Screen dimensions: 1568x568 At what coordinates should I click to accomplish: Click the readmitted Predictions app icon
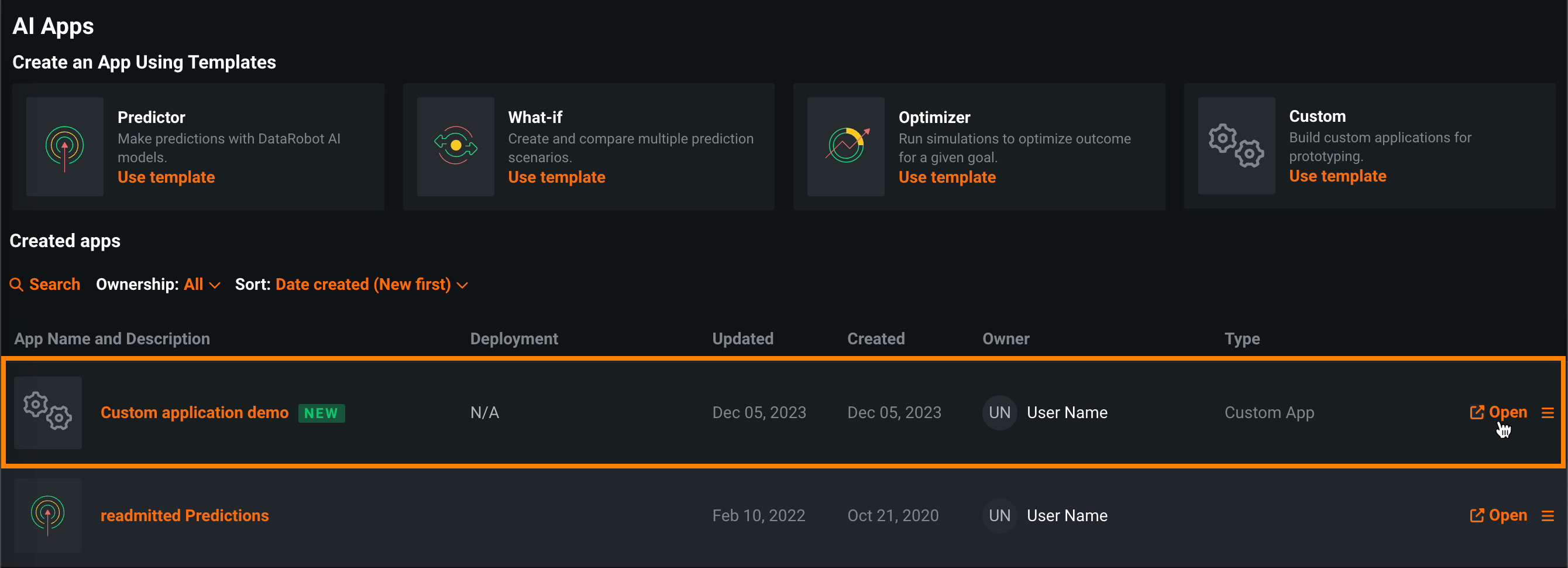48,515
